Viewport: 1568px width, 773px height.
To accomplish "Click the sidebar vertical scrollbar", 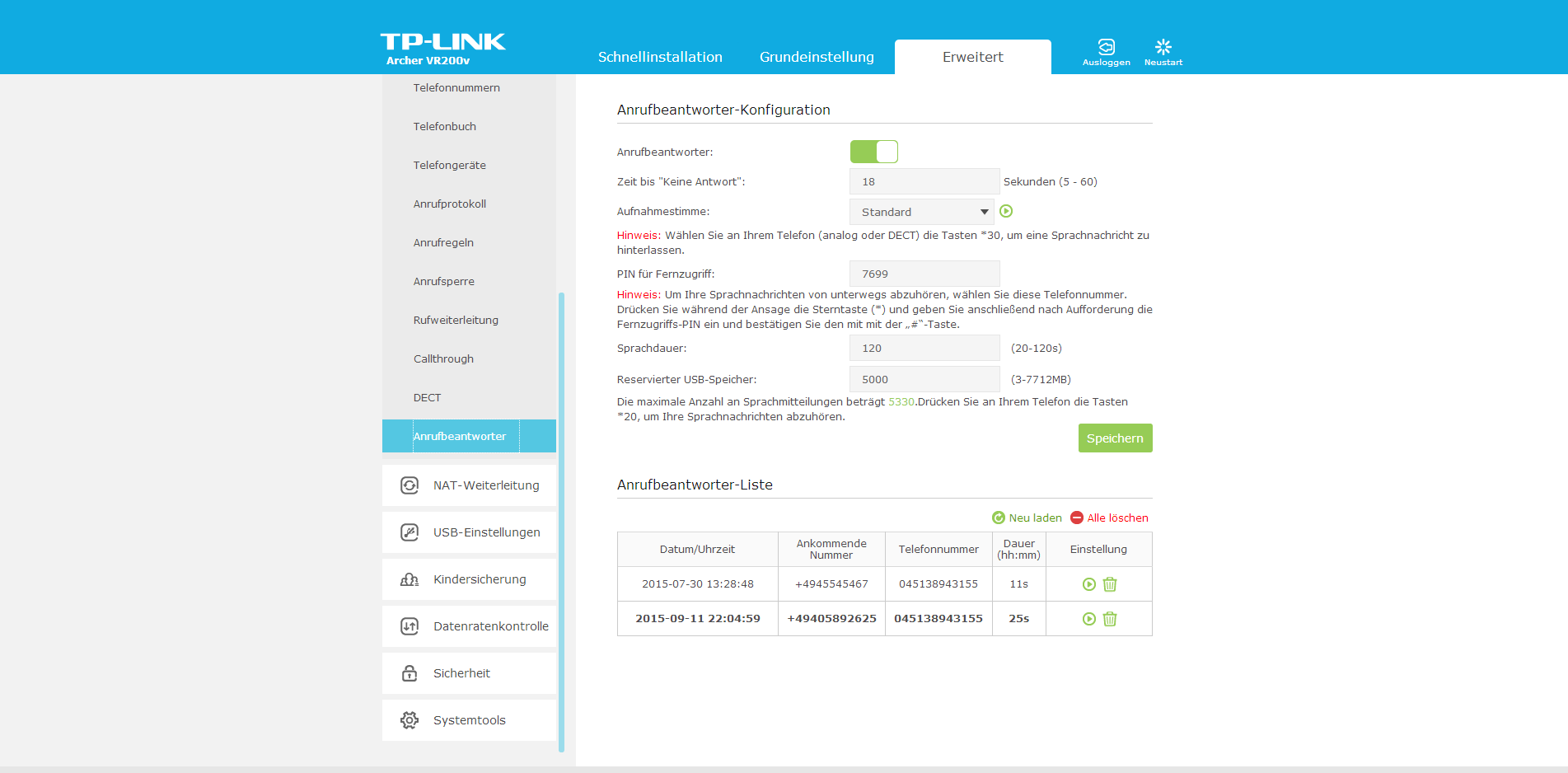I will [x=561, y=519].
